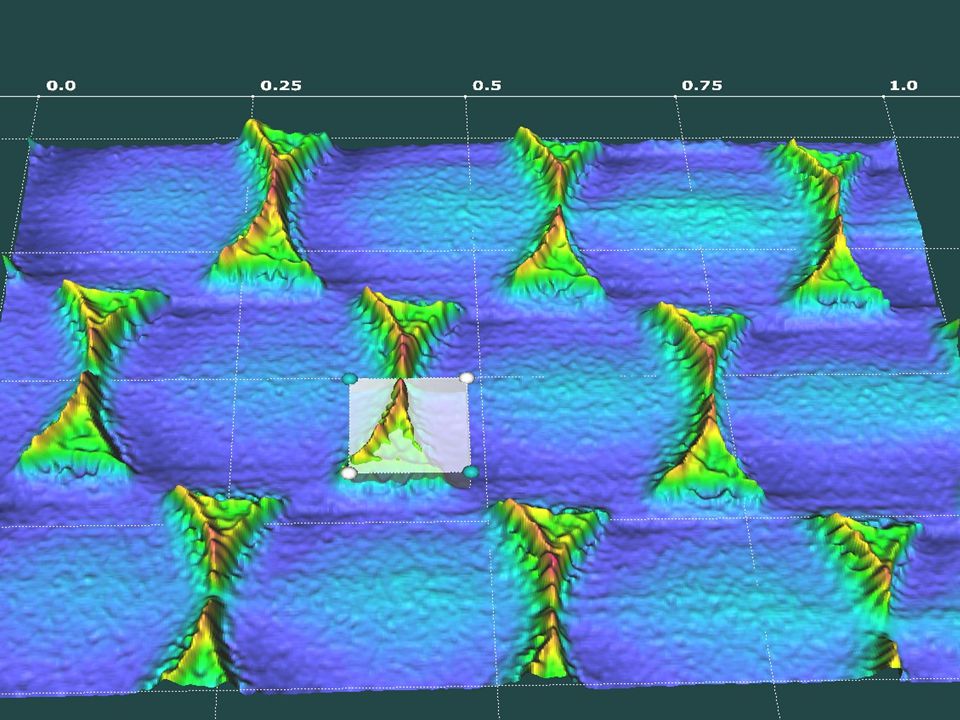This screenshot has height=720, width=960.
Task: Click the 1.0 axis label
Action: click(x=903, y=86)
